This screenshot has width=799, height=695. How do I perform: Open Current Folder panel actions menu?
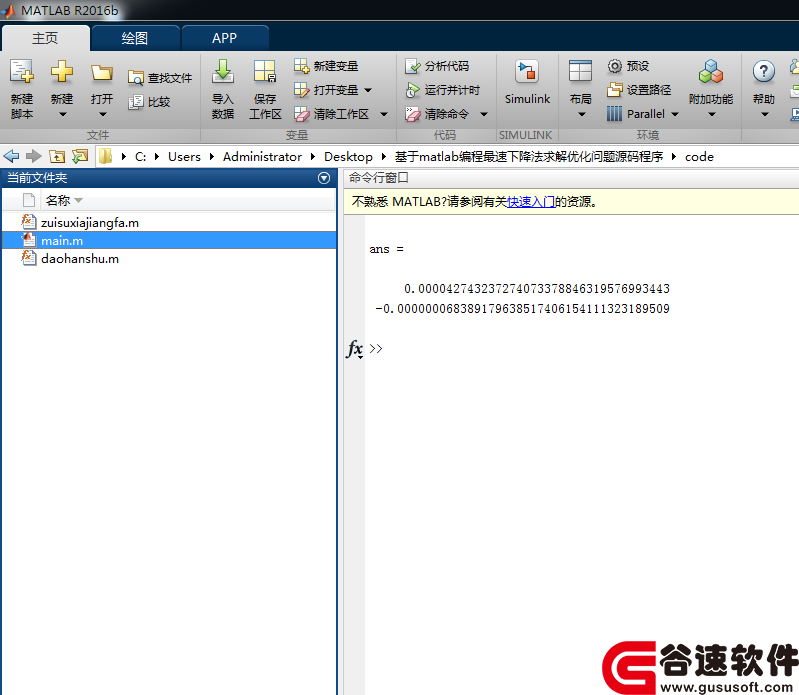pyautogui.click(x=324, y=178)
